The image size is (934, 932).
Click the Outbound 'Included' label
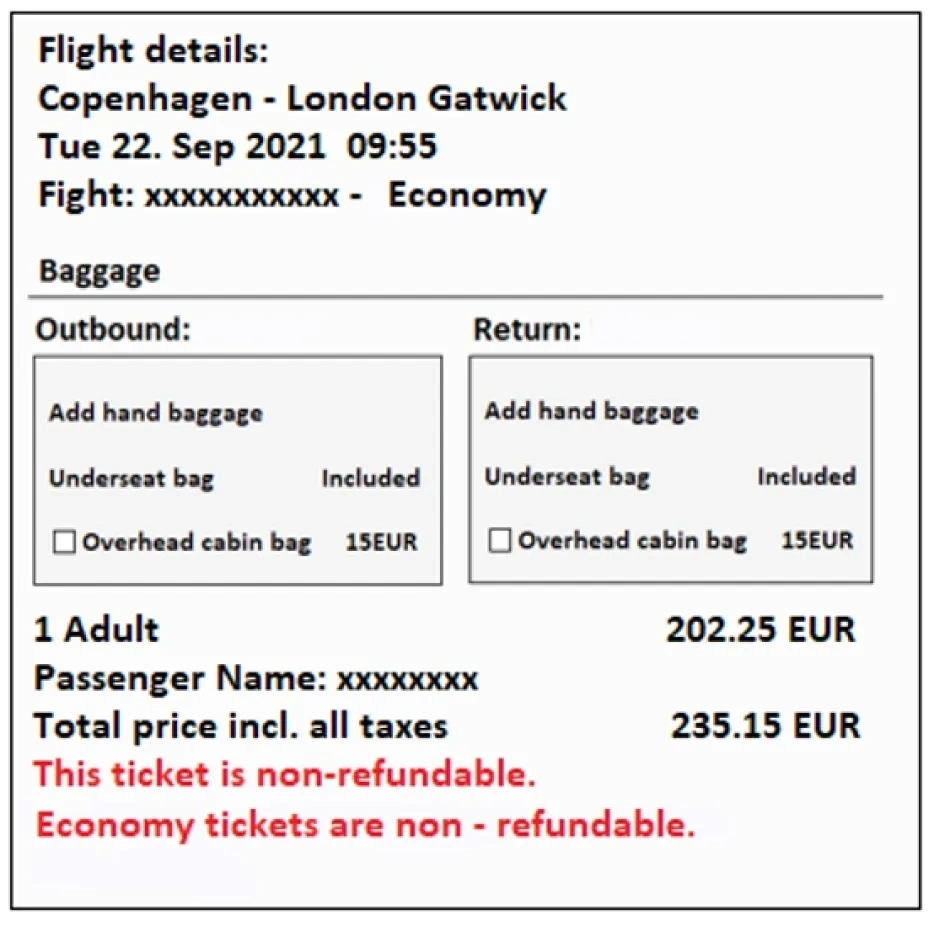(370, 478)
